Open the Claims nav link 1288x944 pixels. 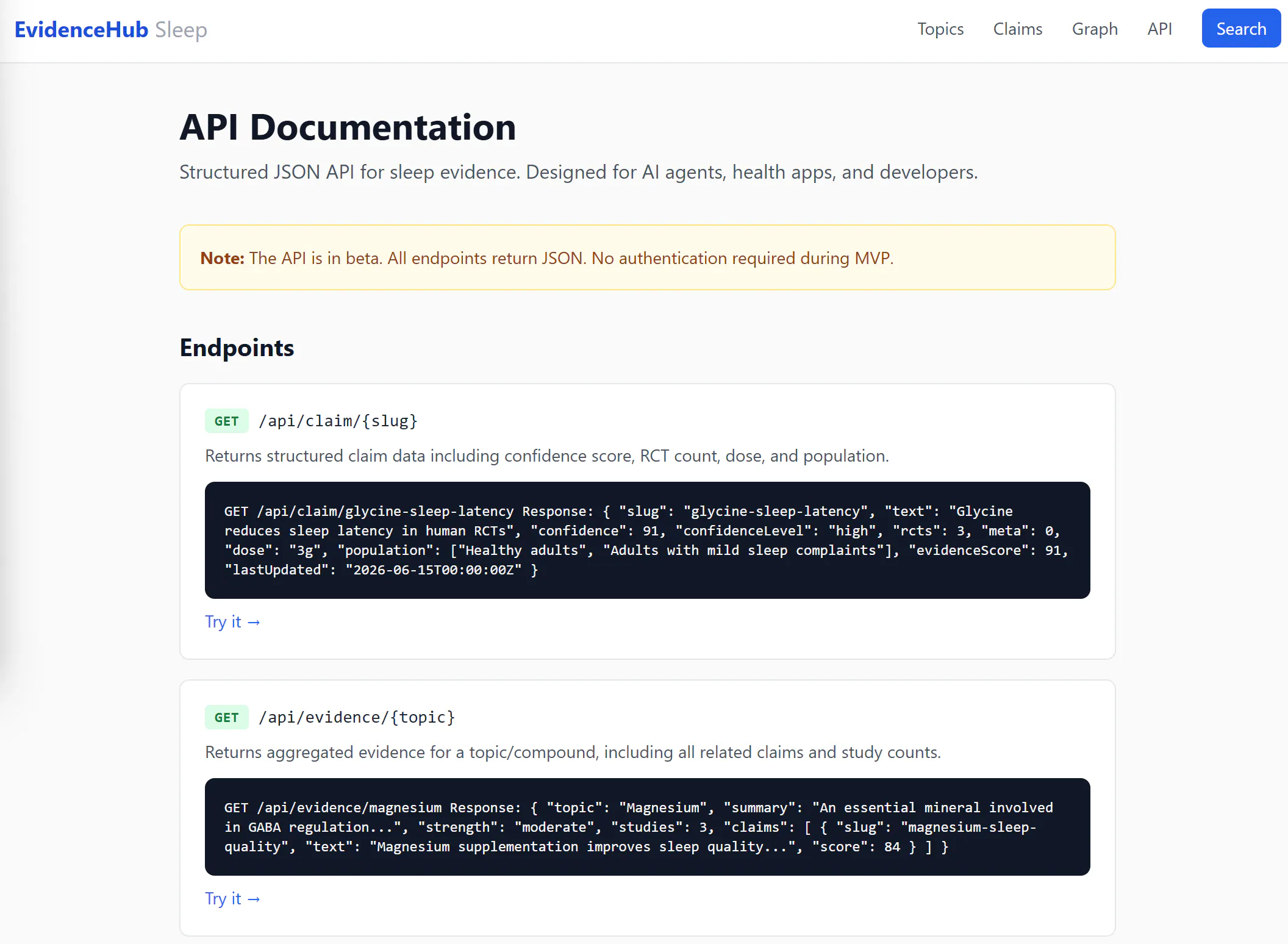[1017, 29]
